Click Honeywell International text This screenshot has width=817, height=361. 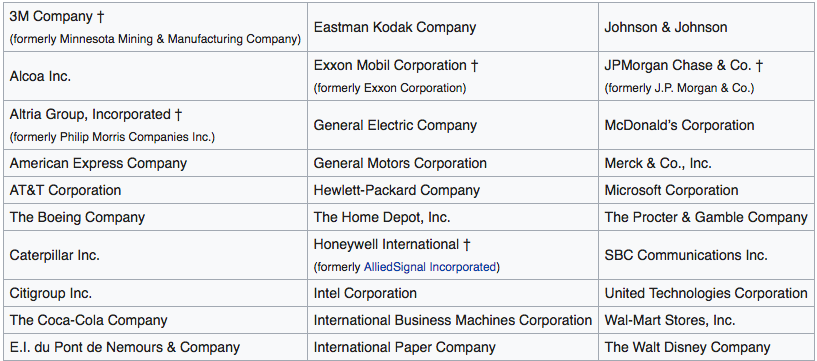pyautogui.click(x=387, y=244)
